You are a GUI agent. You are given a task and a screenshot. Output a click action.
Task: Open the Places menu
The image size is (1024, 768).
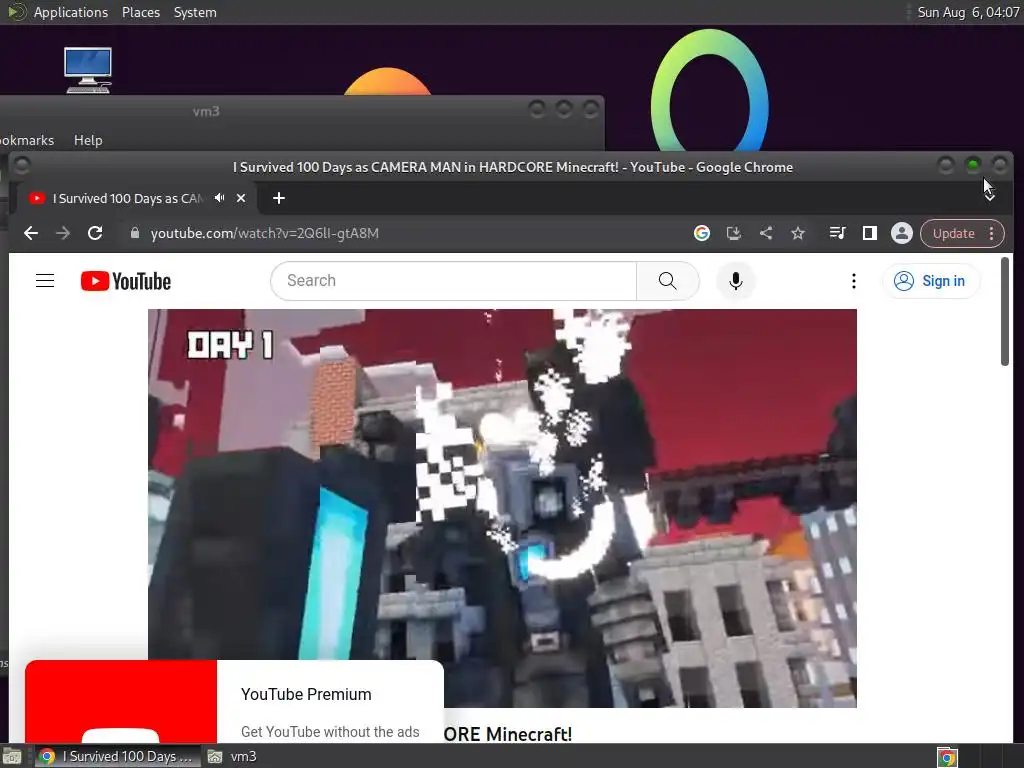pos(140,12)
